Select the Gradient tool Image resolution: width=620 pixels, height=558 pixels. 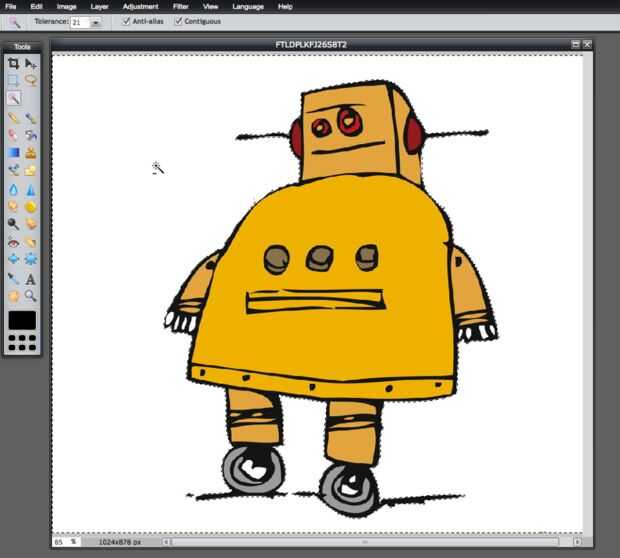pyautogui.click(x=13, y=153)
